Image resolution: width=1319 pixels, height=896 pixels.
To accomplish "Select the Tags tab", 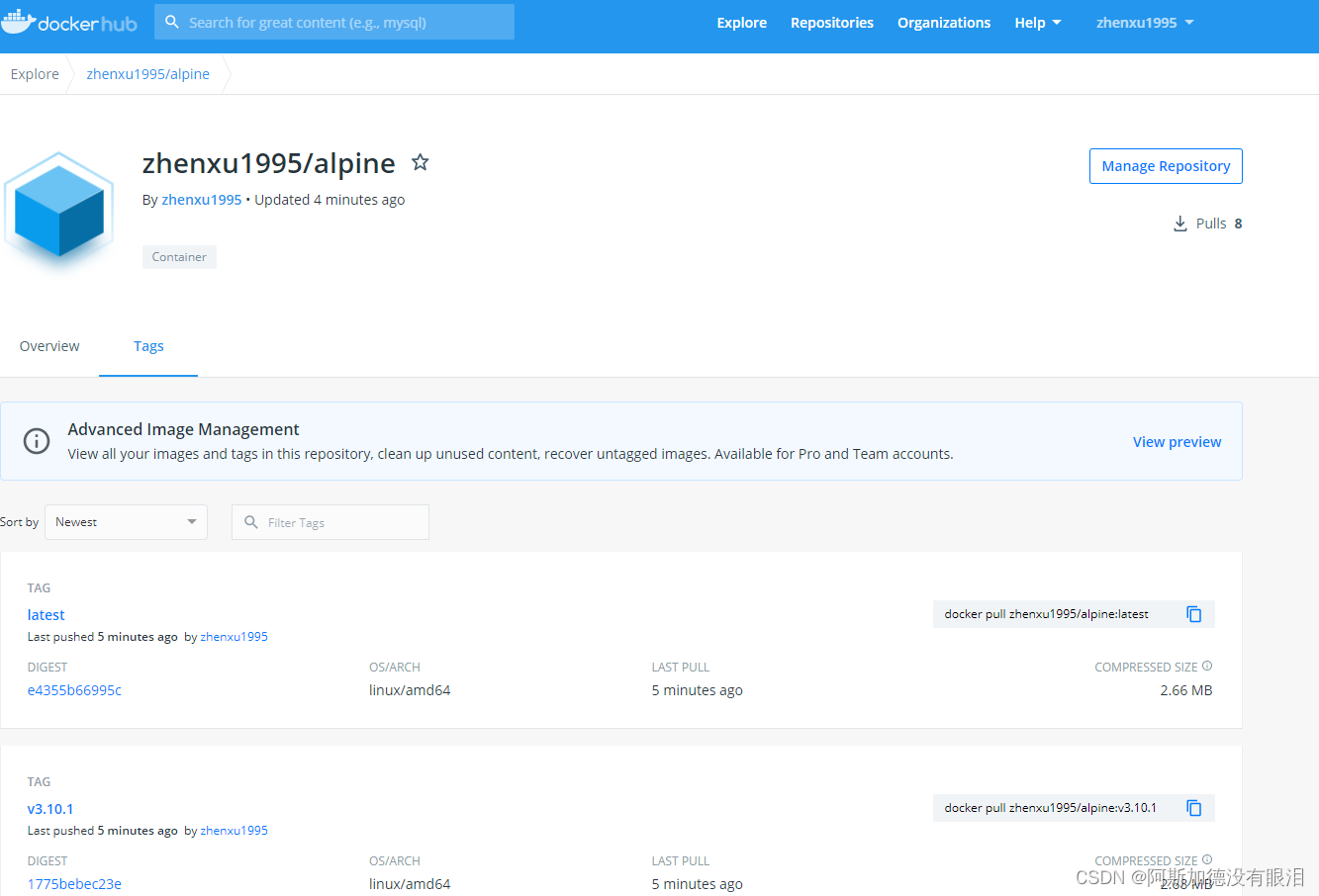I will (x=147, y=346).
